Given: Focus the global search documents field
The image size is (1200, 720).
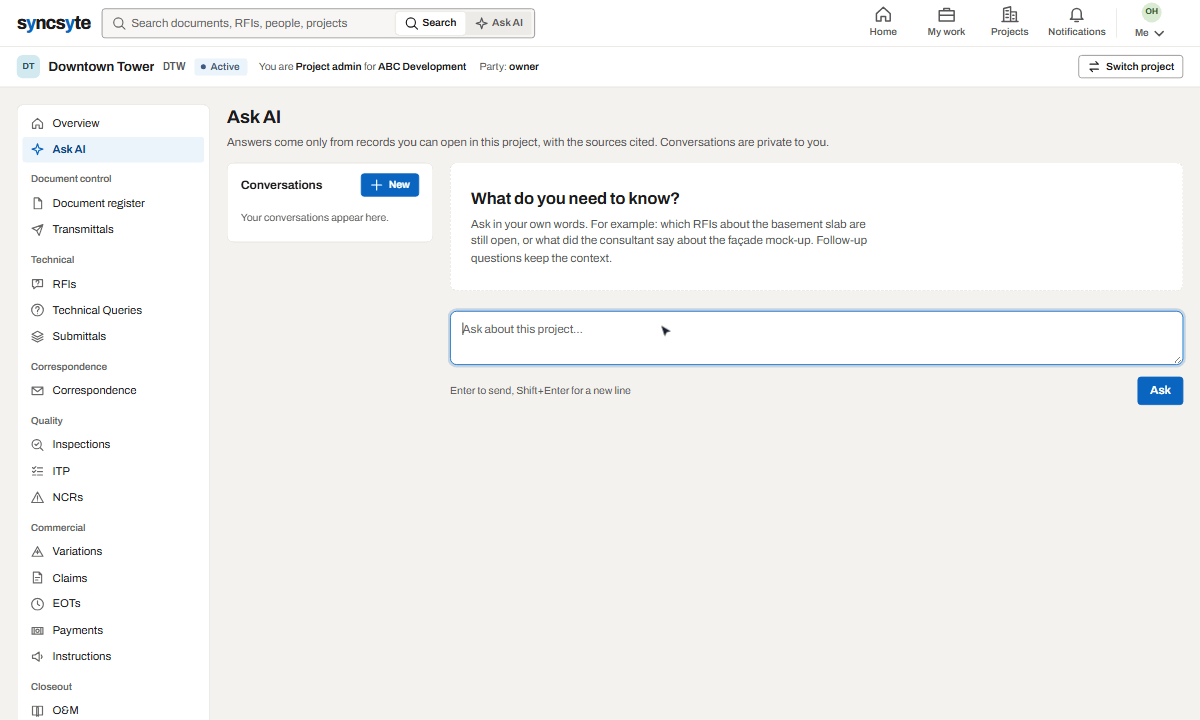Looking at the screenshot, I should 250,23.
